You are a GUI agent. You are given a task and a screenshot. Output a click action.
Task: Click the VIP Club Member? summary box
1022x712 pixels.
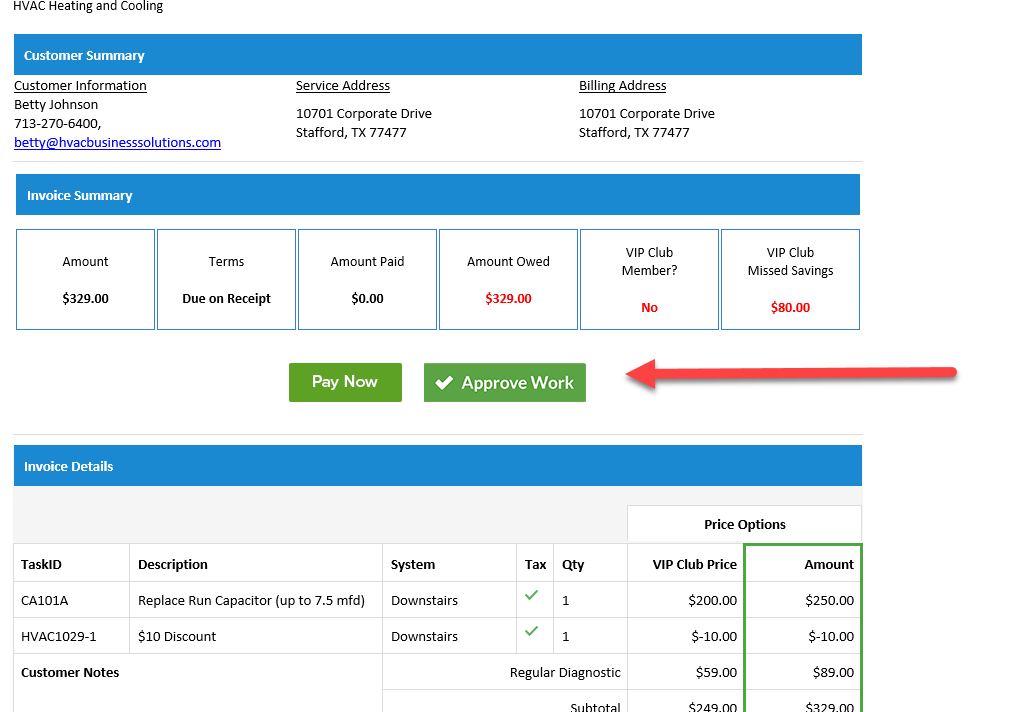(x=649, y=280)
